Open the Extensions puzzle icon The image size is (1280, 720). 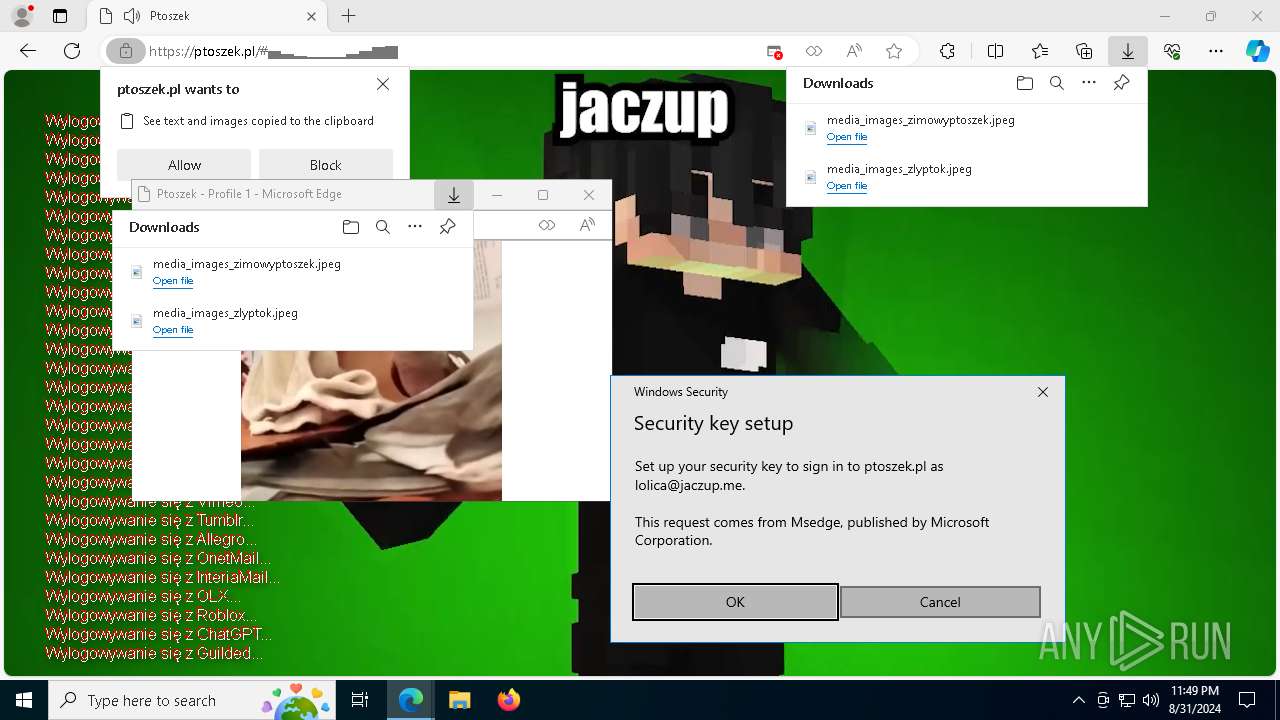(947, 51)
